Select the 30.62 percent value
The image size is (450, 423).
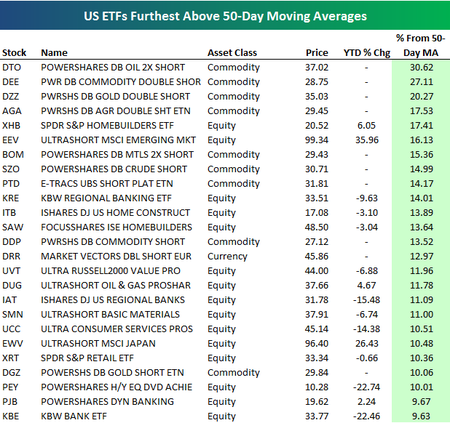point(421,67)
